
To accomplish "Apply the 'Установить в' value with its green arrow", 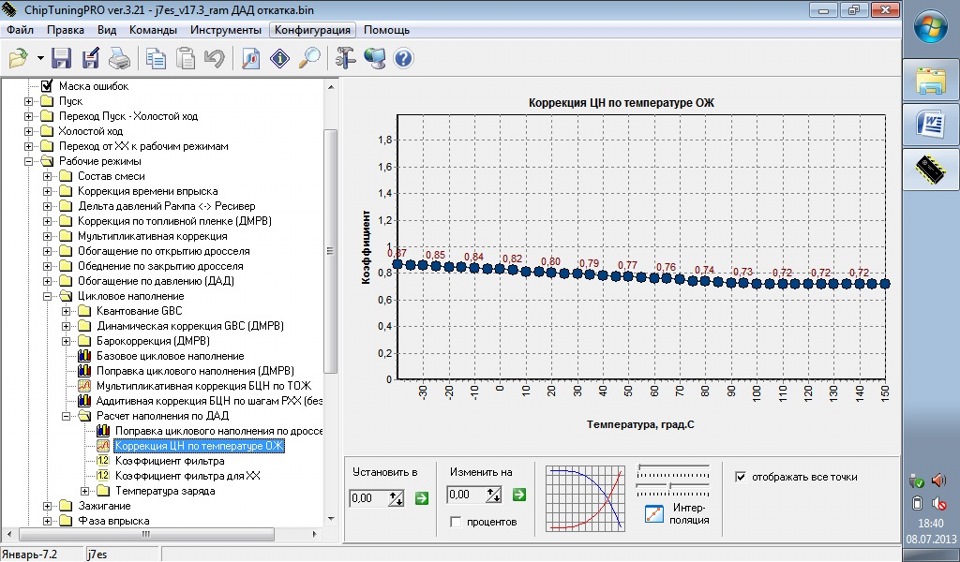I will coord(421,498).
